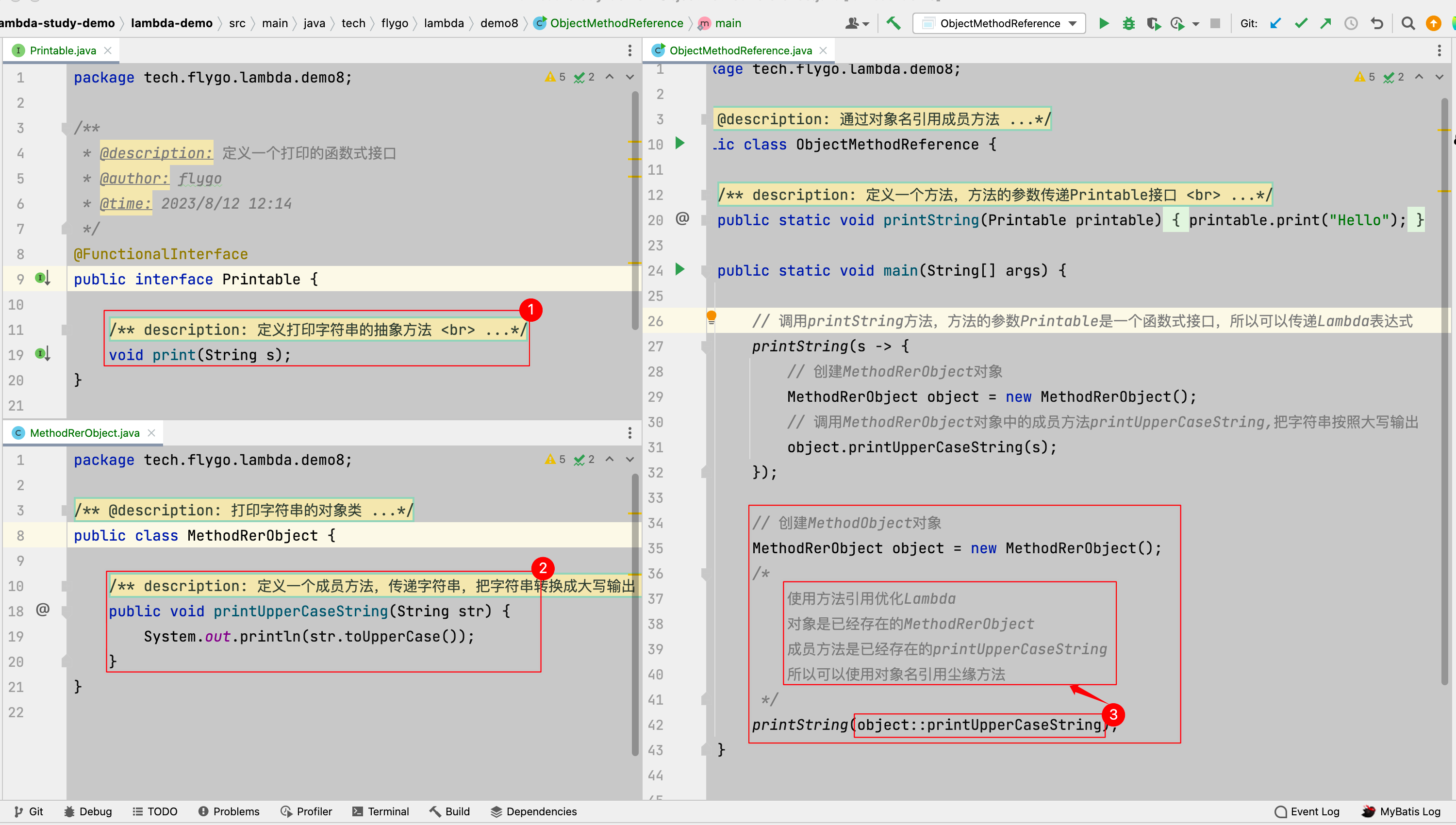Viewport: 1456px width, 825px height.
Task: Open the Build tool window
Action: [450, 811]
